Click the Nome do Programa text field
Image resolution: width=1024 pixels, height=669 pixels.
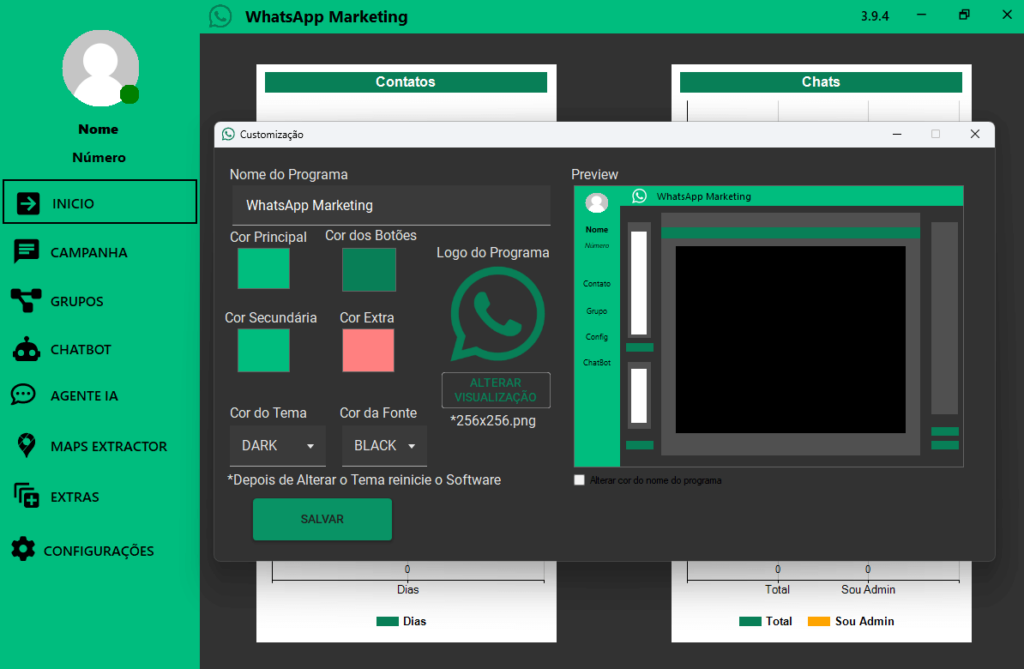[391, 206]
